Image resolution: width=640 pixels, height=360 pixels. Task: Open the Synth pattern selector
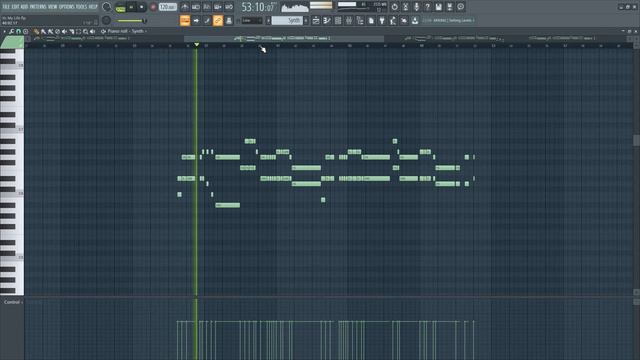(x=287, y=20)
